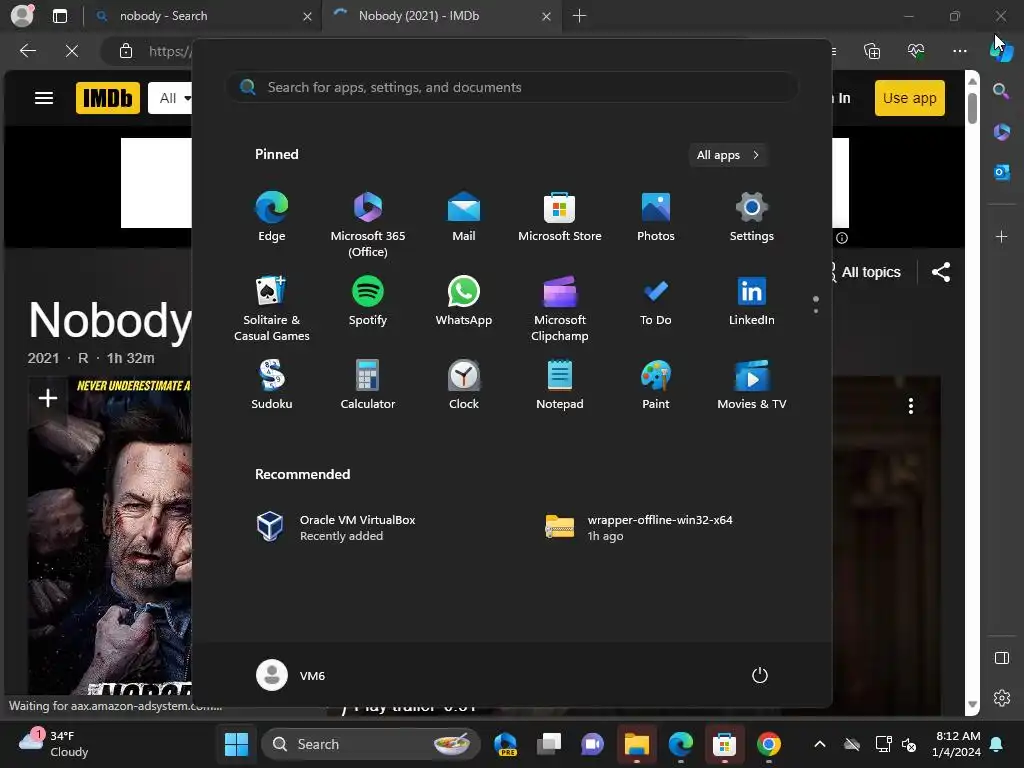Open the Paint app
1024x768 pixels.
(656, 385)
